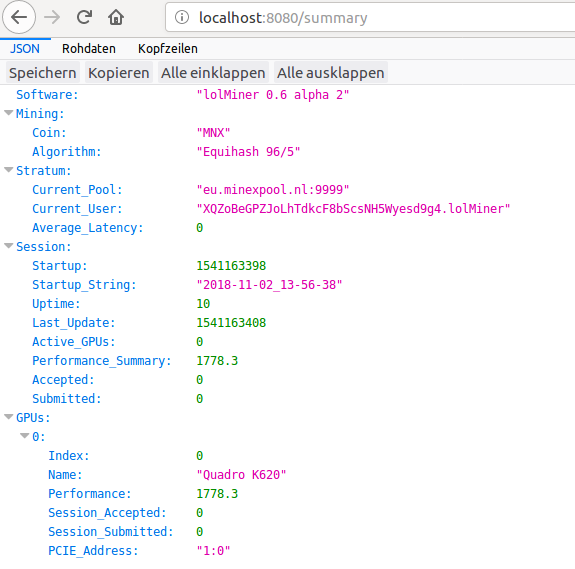Reload the page with the refresh icon
The width and height of the screenshot is (575, 569).
(84, 17)
